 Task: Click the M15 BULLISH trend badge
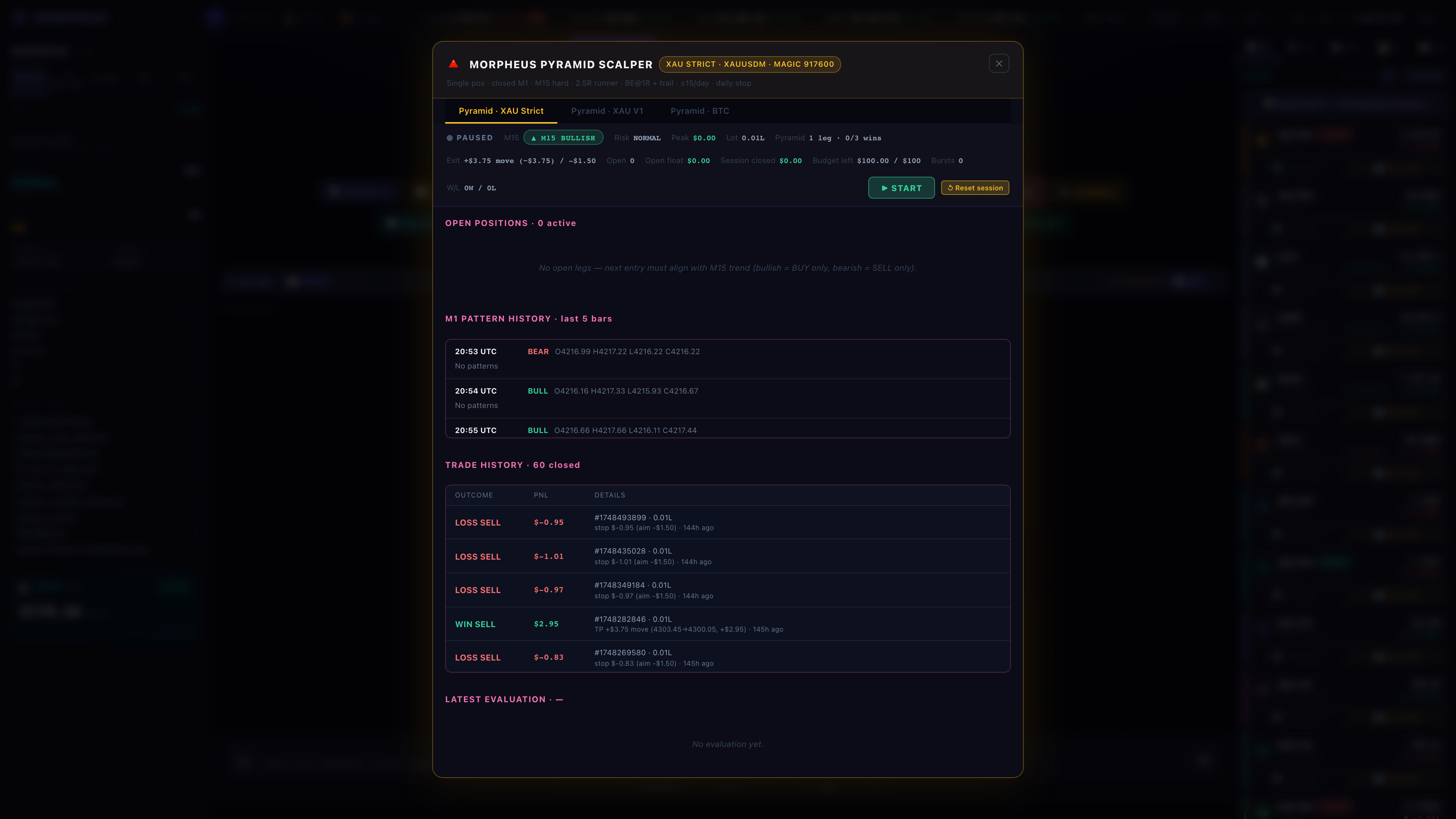click(x=563, y=138)
